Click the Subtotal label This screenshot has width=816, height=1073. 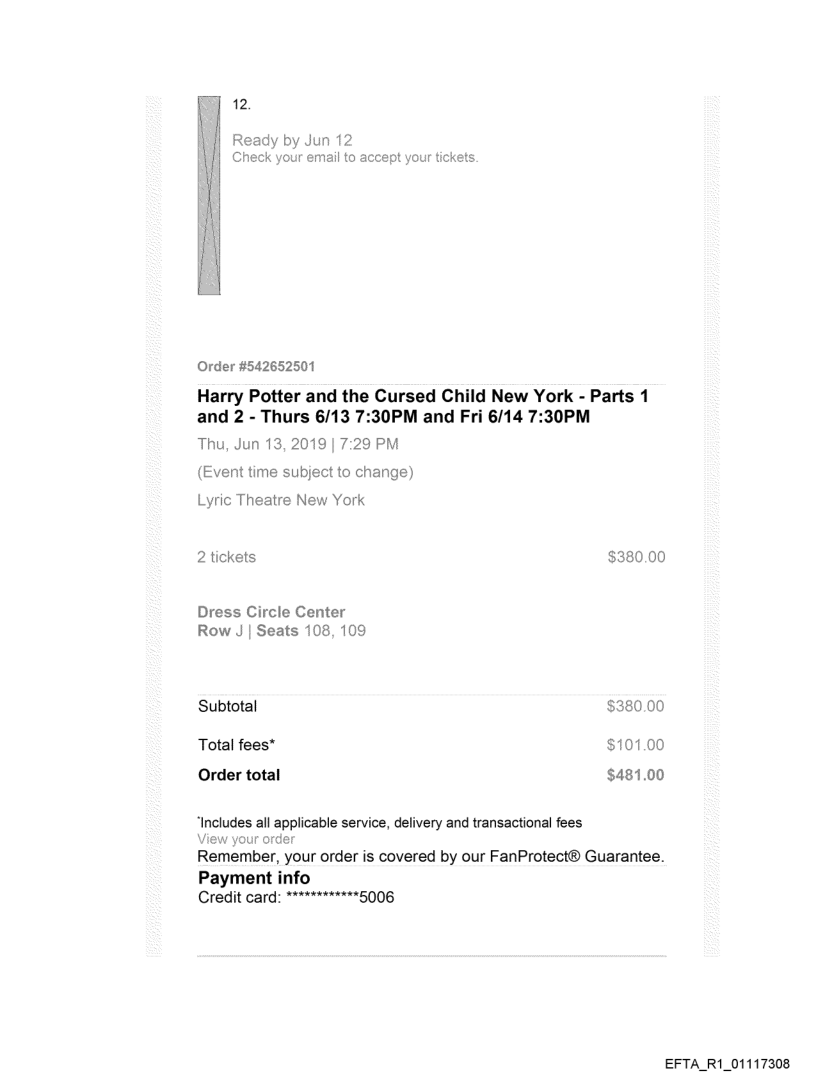(227, 707)
